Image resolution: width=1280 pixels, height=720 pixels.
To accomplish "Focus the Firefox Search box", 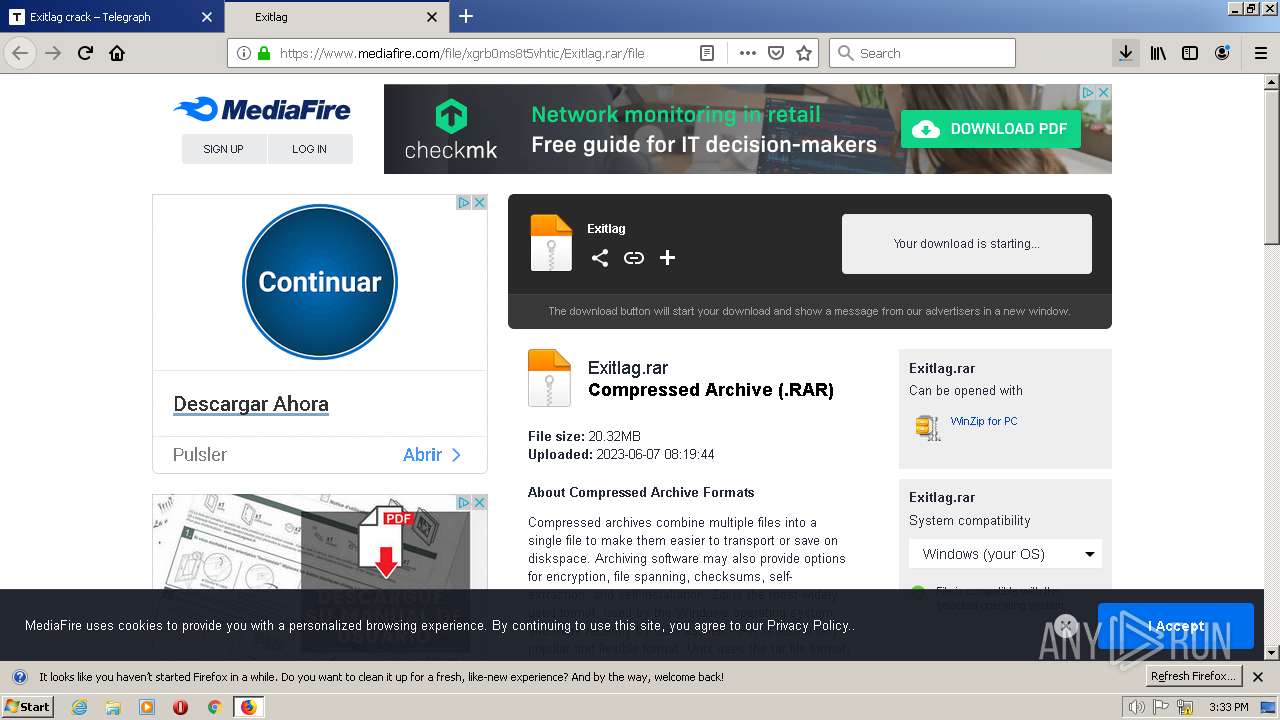I will click(922, 53).
